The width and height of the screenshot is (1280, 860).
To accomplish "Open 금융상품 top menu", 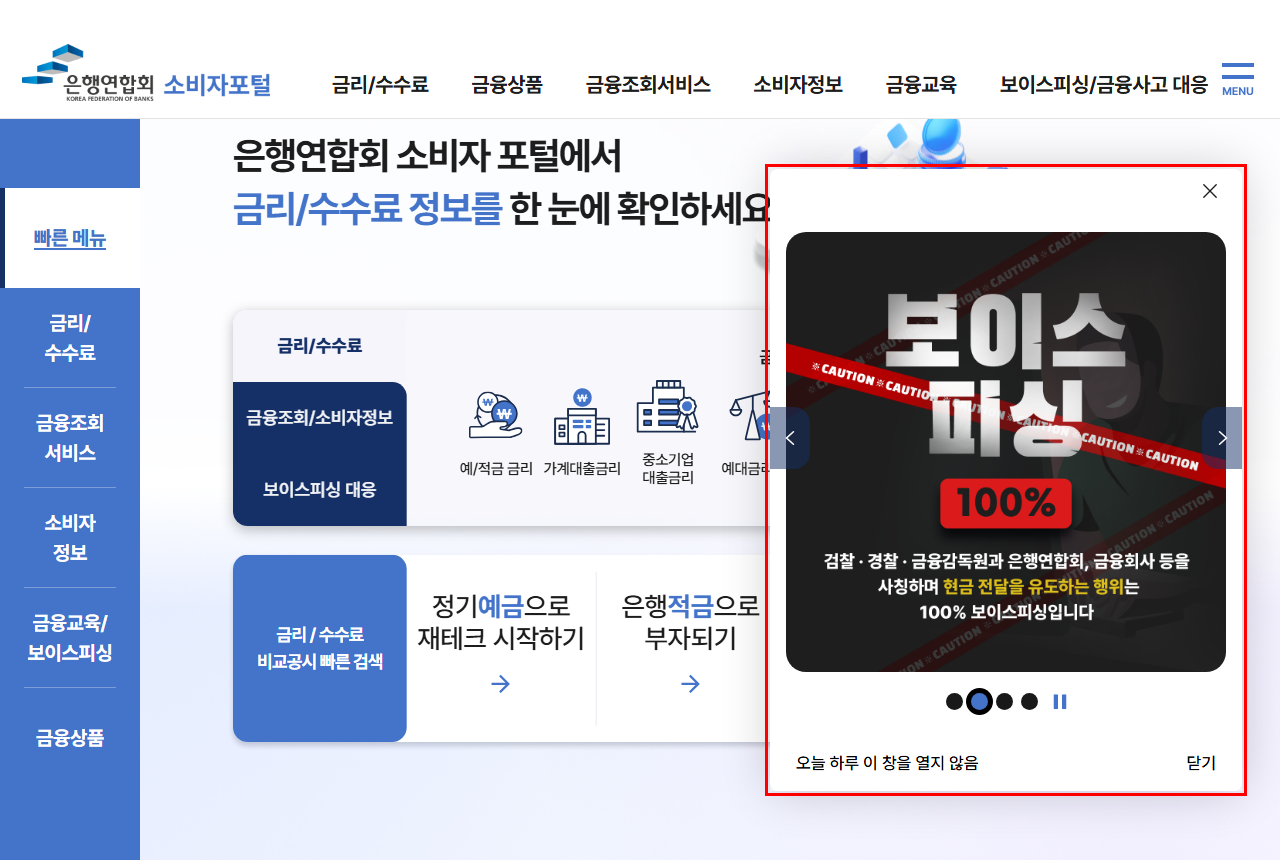I will point(507,85).
